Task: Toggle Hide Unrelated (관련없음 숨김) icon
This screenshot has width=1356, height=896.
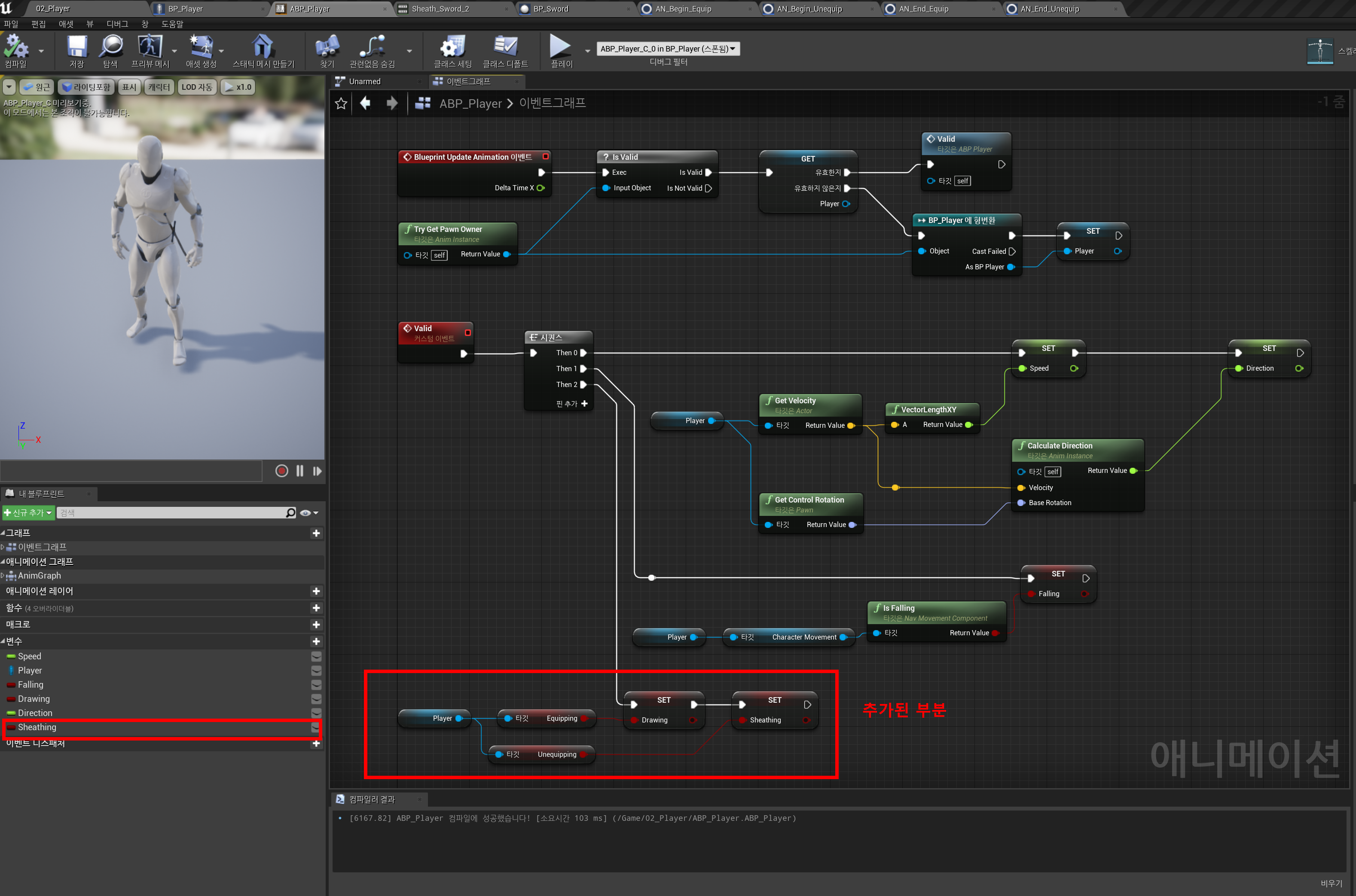Action: (x=372, y=47)
